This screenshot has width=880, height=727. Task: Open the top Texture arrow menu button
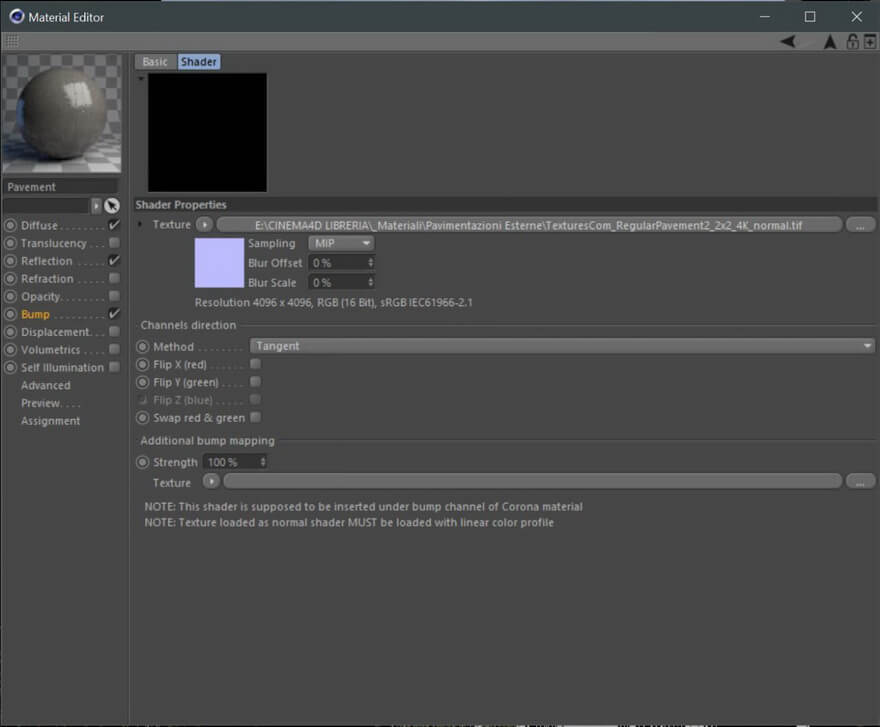(x=204, y=225)
